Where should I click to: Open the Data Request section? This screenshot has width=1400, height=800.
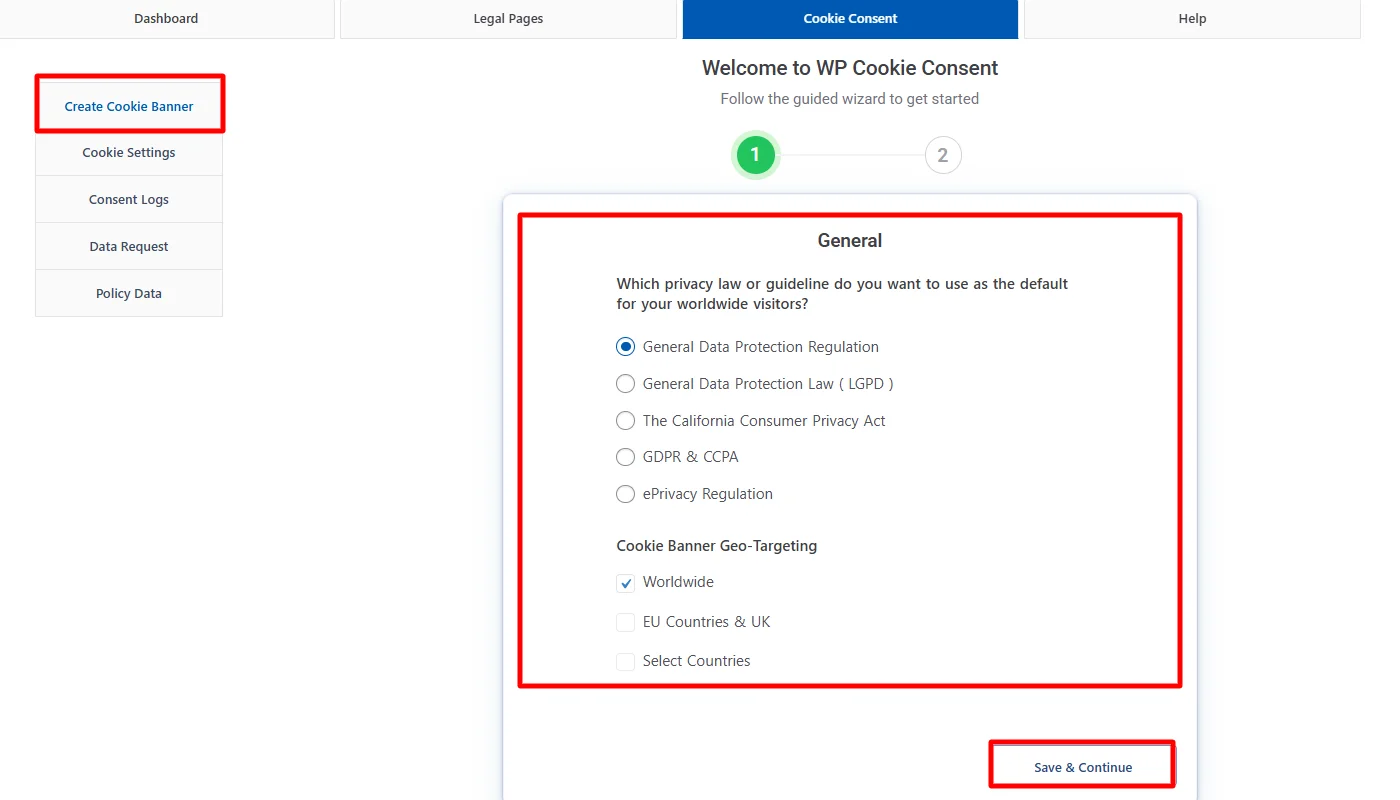pos(129,247)
